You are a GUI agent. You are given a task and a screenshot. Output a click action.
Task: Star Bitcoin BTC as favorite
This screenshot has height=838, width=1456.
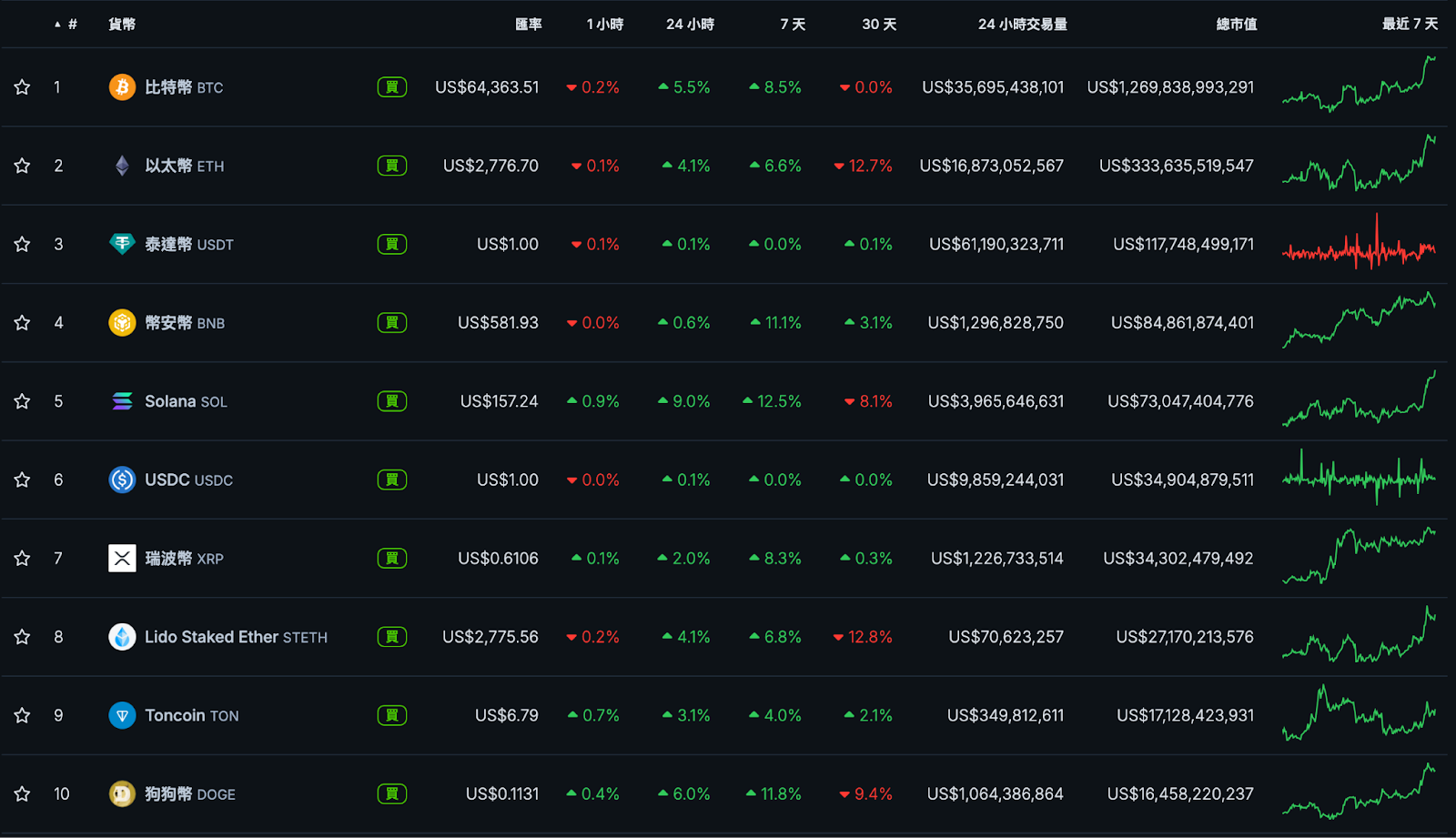(x=22, y=87)
